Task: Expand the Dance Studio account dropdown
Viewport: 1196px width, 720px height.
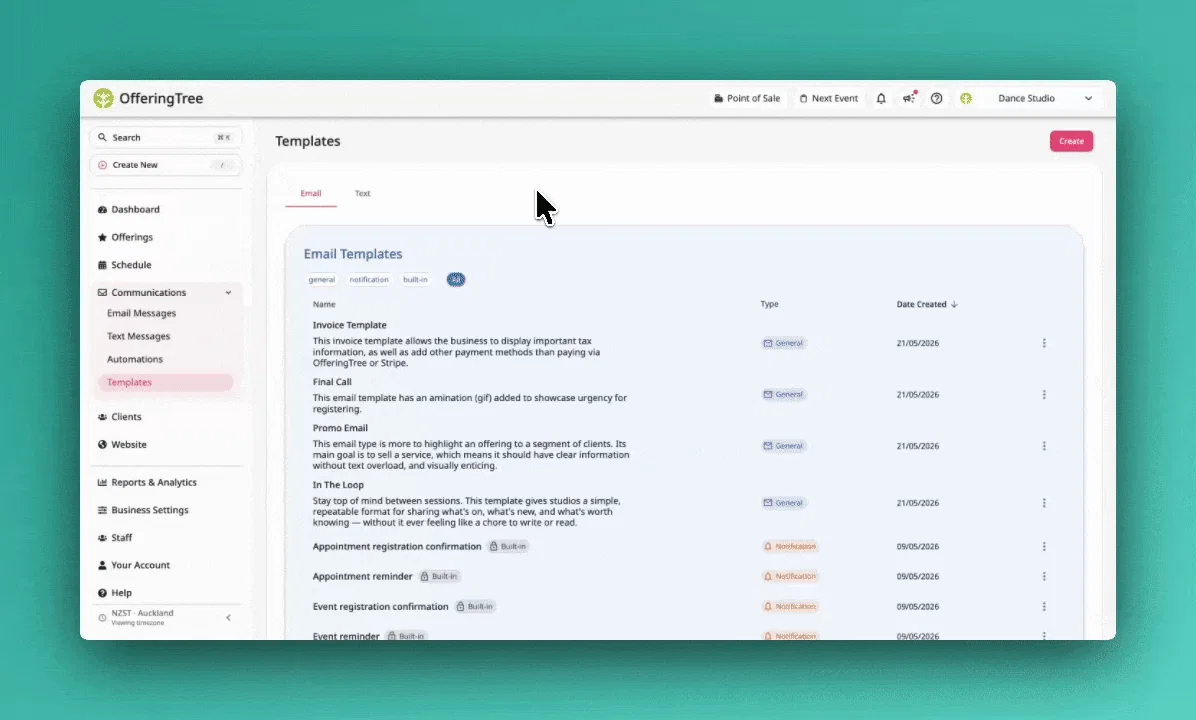Action: [1088, 98]
